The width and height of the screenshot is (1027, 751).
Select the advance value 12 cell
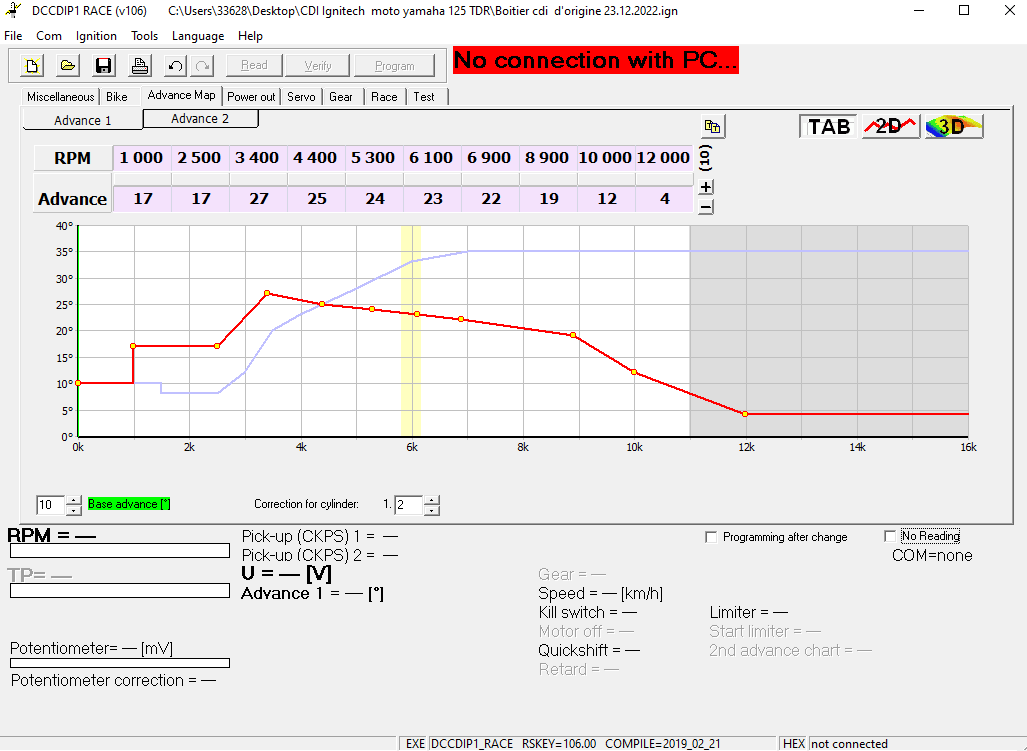point(605,199)
